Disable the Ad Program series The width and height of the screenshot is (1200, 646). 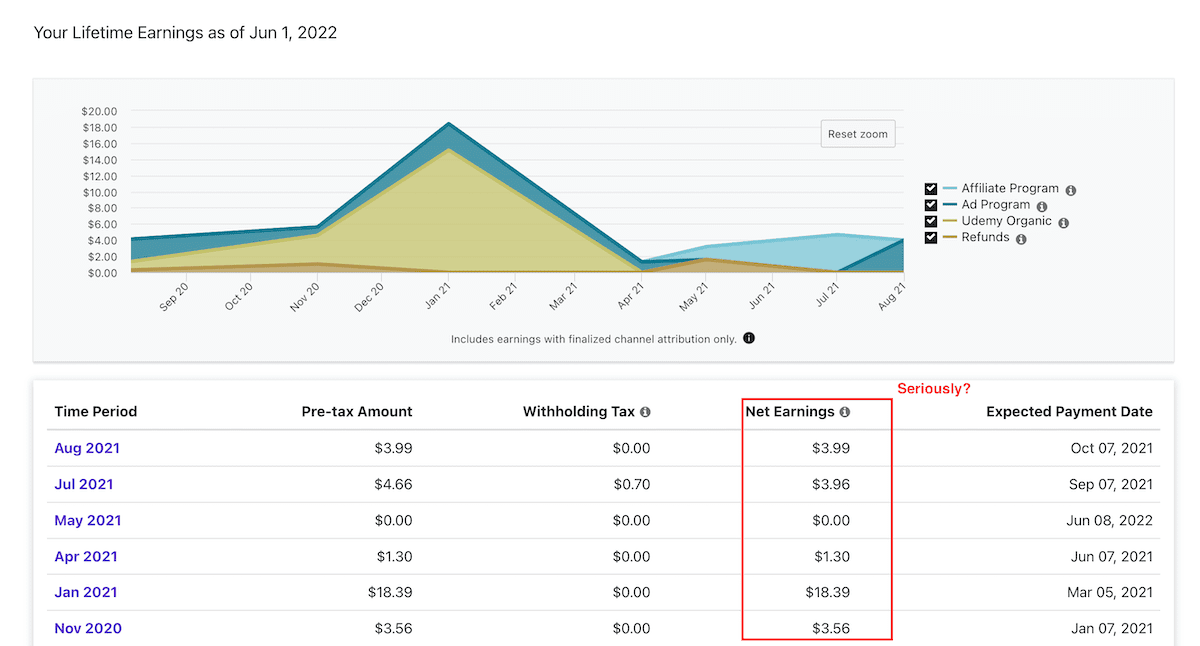click(930, 204)
